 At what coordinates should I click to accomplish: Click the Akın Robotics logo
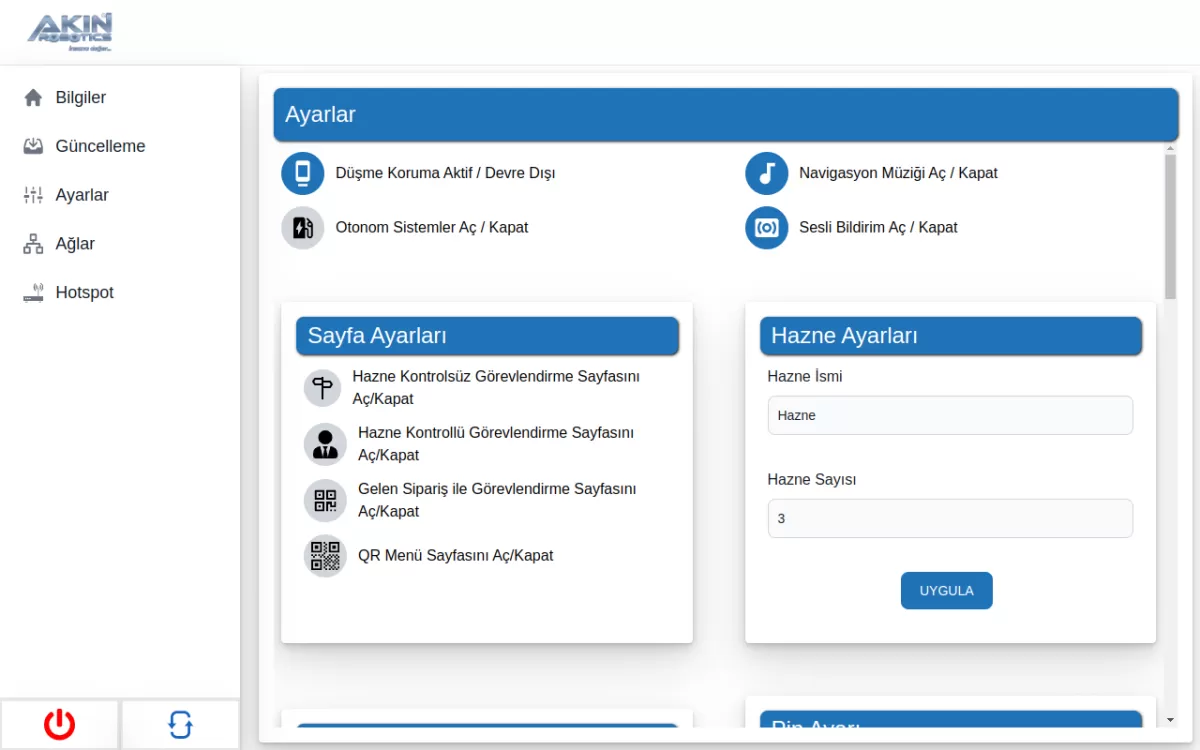(x=70, y=32)
